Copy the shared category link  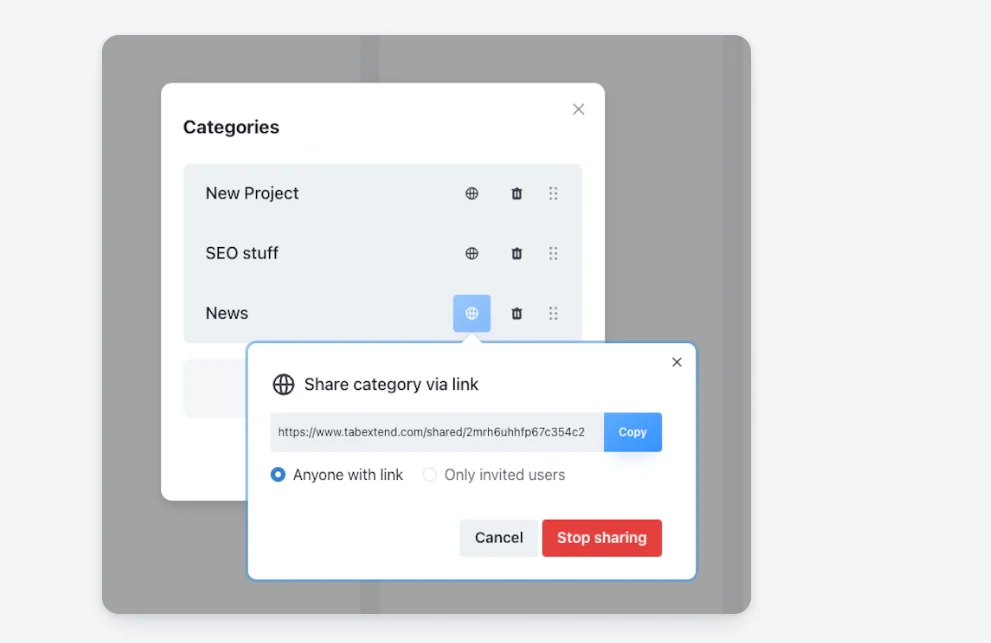(x=632, y=432)
